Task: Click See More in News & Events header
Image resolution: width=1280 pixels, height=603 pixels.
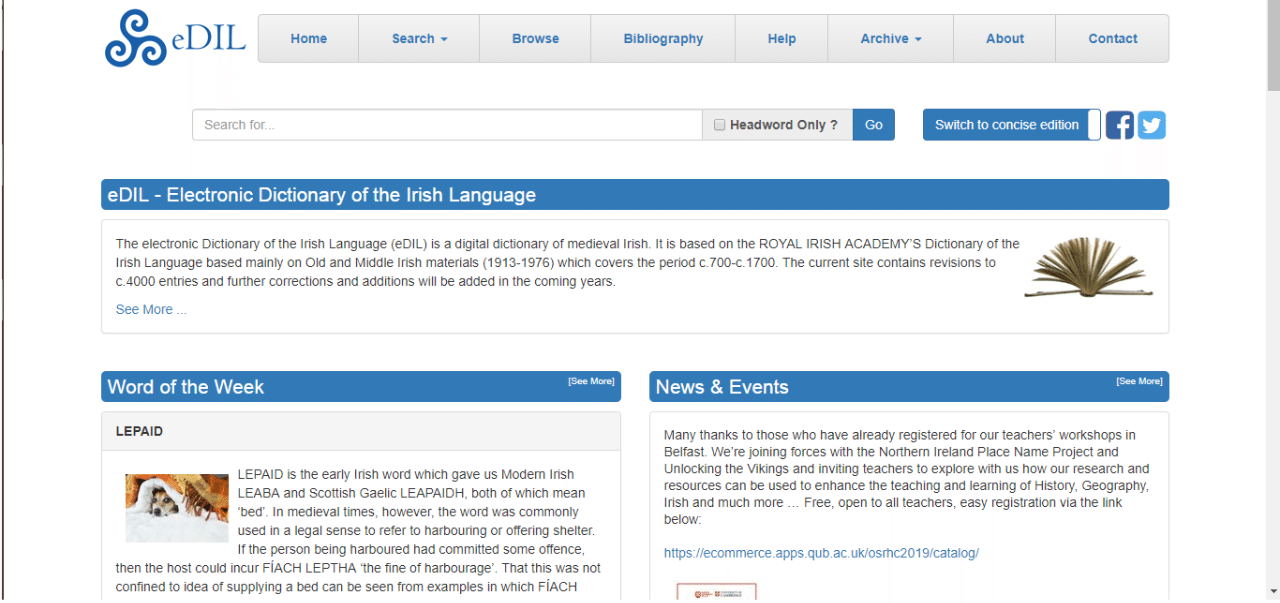Action: [x=1139, y=381]
